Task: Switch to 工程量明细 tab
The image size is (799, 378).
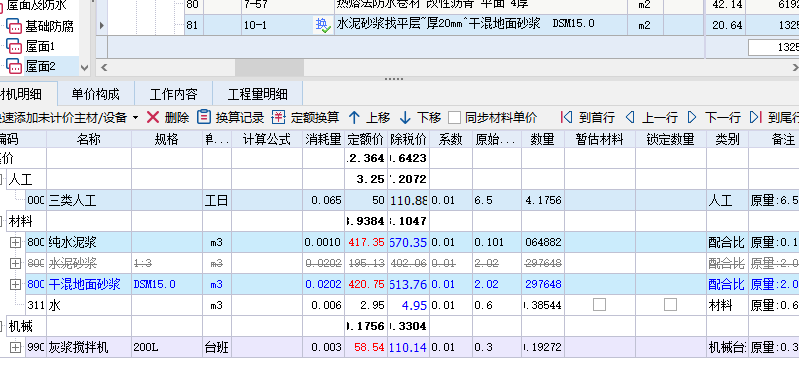Action: (x=257, y=94)
